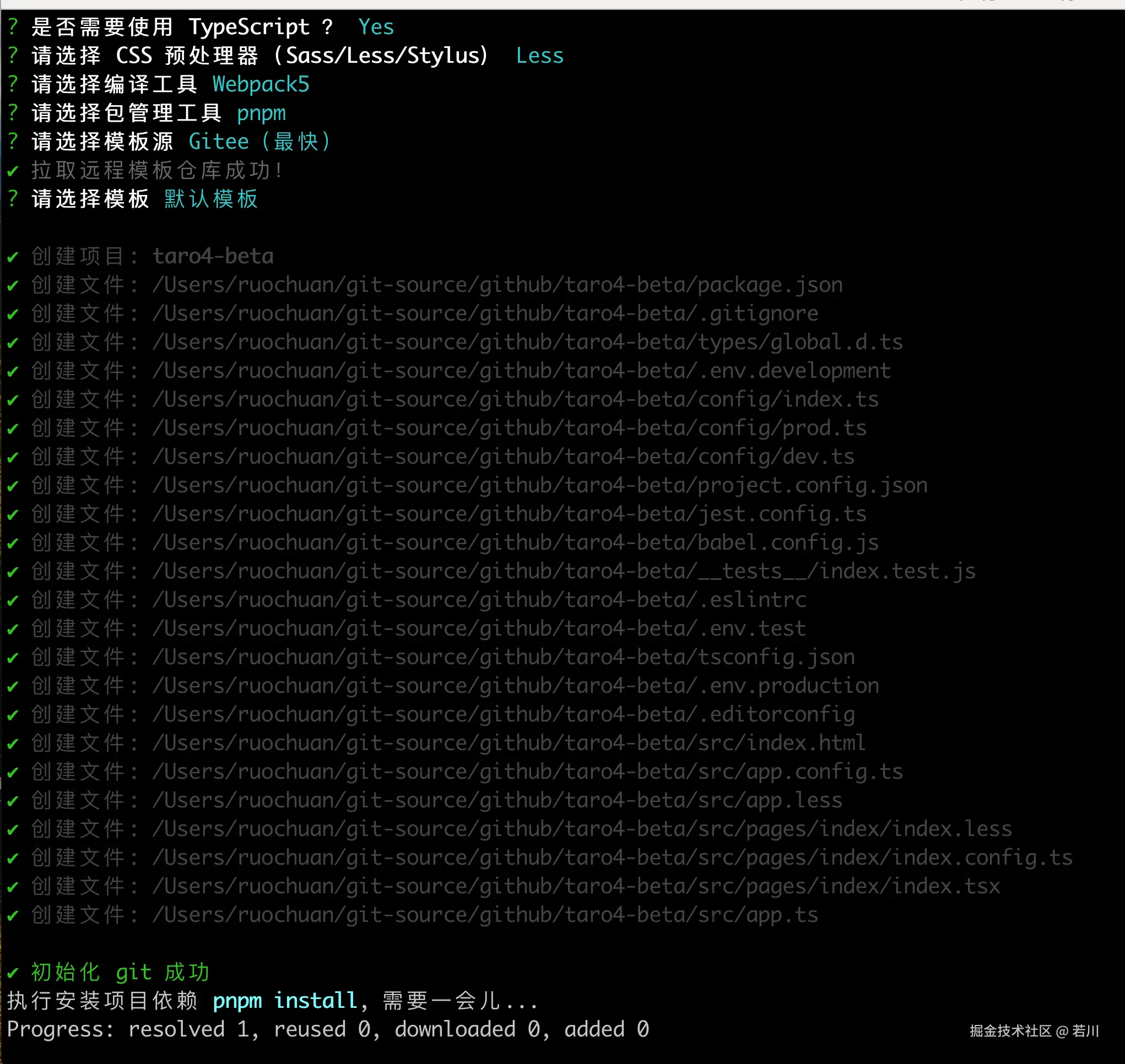Click checkmark next to 拉取远程模板仓库成功
This screenshot has height=1064, width=1125.
tap(13, 171)
